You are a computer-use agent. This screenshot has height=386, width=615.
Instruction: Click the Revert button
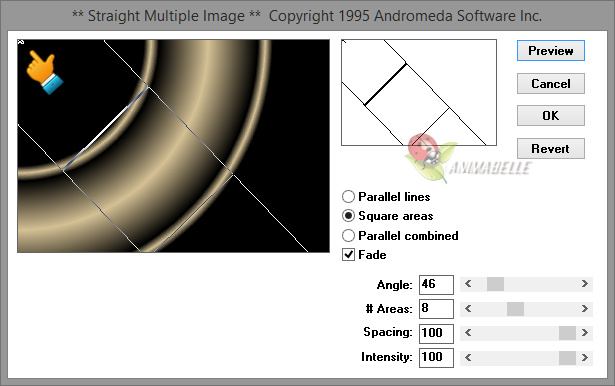pyautogui.click(x=551, y=149)
